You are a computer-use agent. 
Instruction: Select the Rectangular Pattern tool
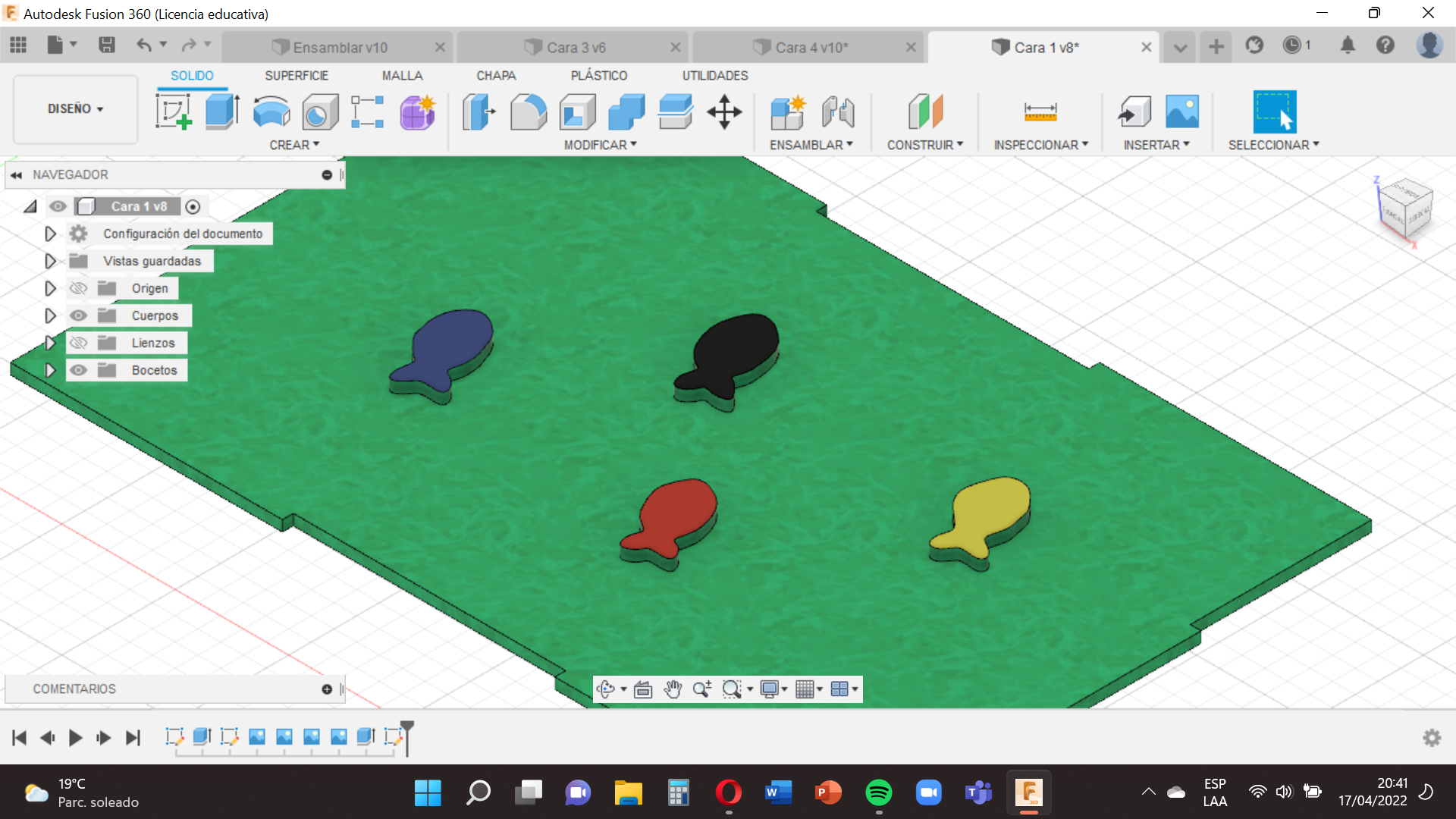coord(368,111)
